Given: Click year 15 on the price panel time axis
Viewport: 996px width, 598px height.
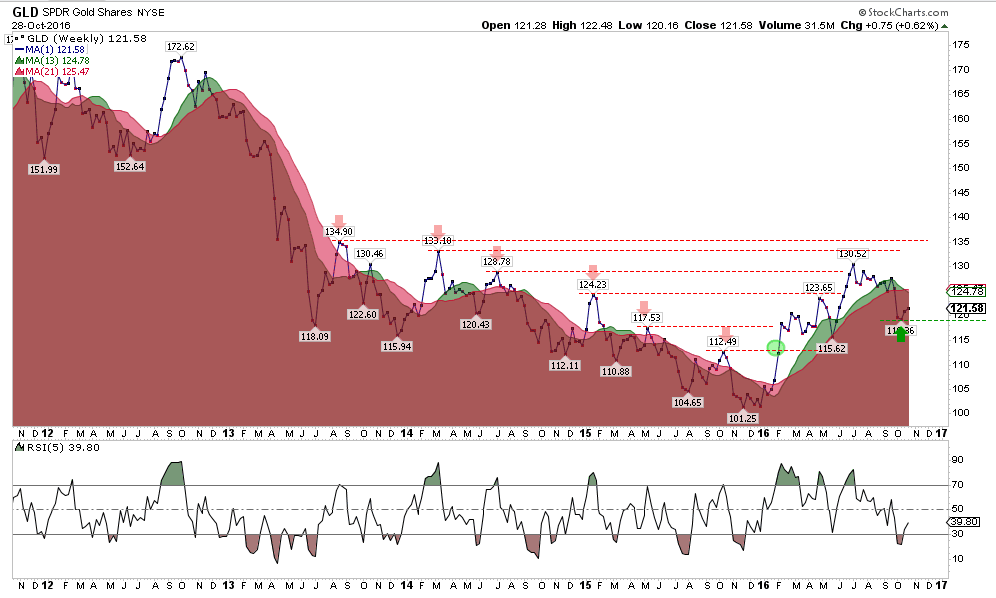Looking at the screenshot, I should coord(585,433).
